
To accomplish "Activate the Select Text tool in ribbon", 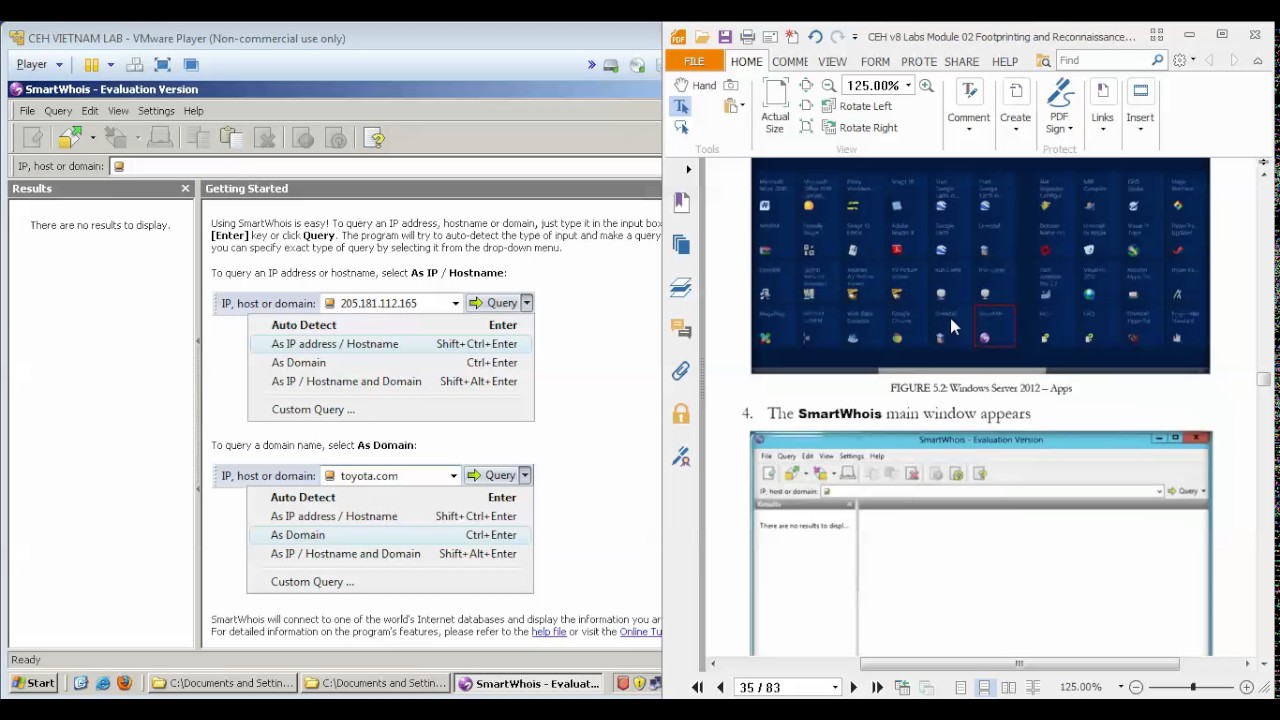I will click(x=682, y=106).
